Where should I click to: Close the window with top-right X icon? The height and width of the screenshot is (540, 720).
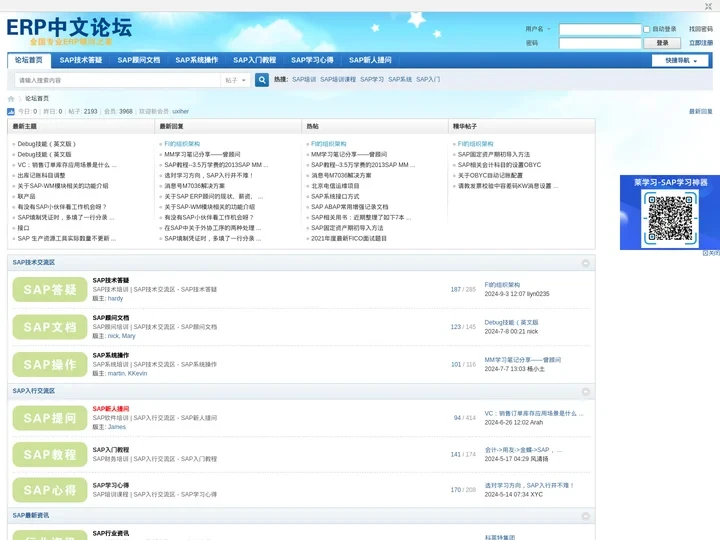pos(708,6)
